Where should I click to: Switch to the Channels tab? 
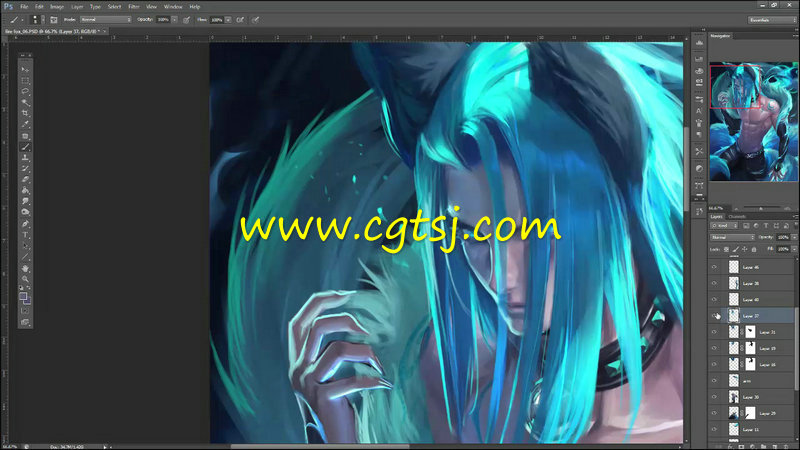point(737,217)
